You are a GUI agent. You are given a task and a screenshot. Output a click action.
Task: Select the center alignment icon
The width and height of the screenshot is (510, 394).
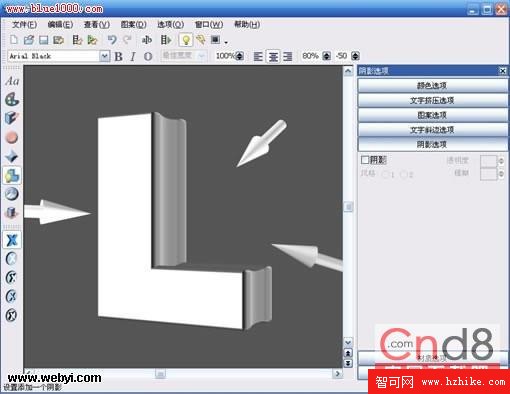tap(273, 56)
